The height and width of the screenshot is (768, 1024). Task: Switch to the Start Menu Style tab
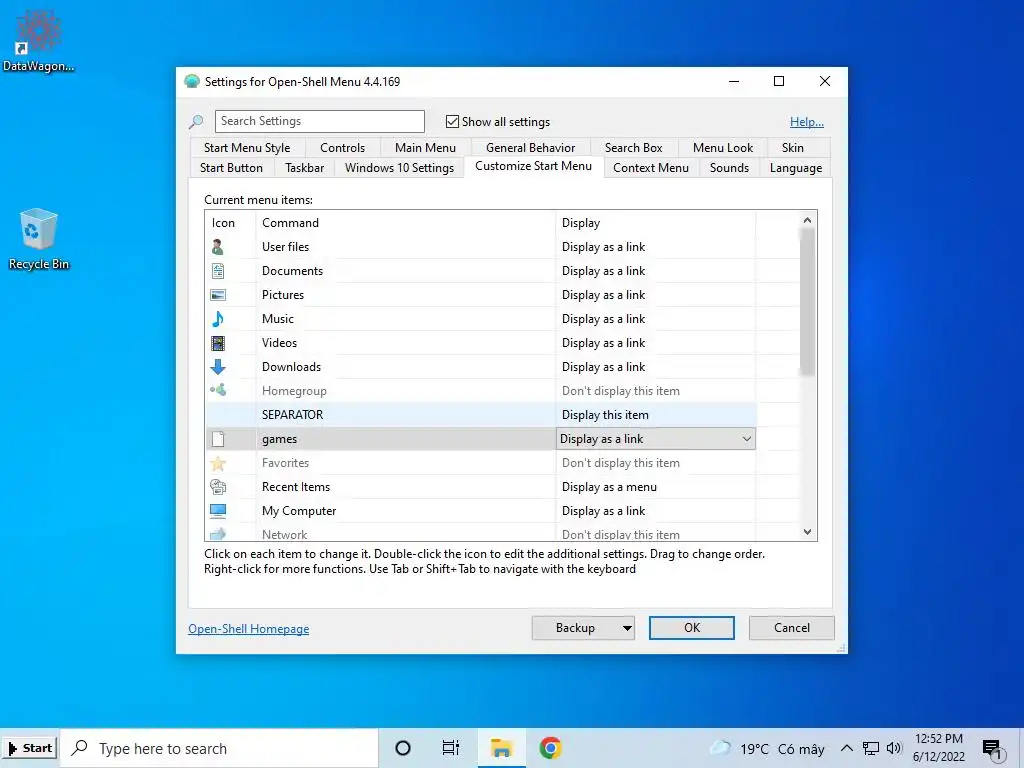tap(247, 148)
